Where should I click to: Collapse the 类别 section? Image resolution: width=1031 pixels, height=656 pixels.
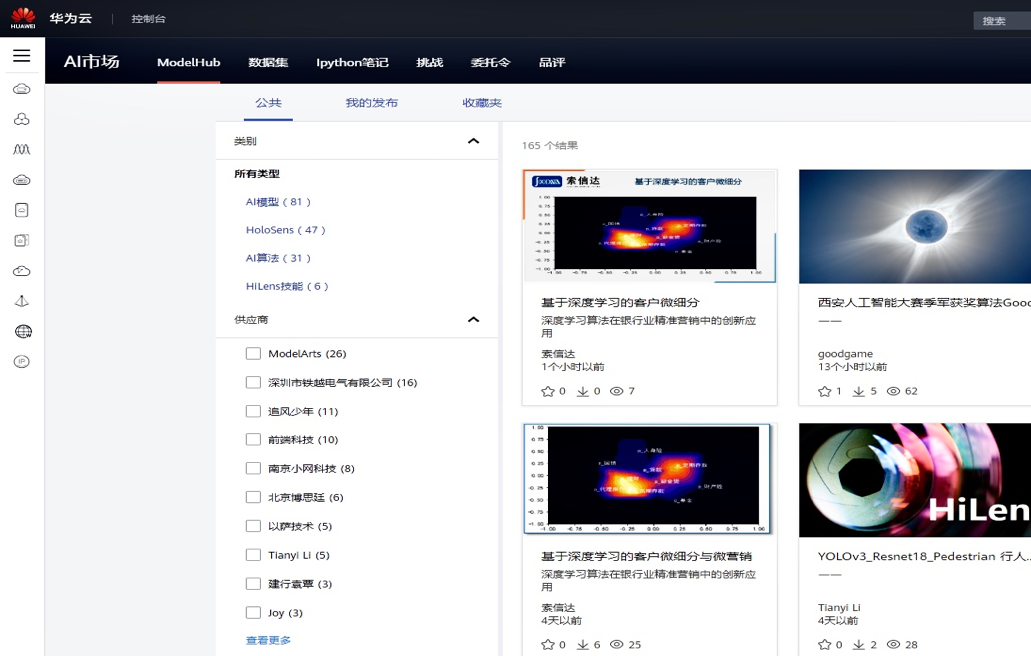[474, 140]
